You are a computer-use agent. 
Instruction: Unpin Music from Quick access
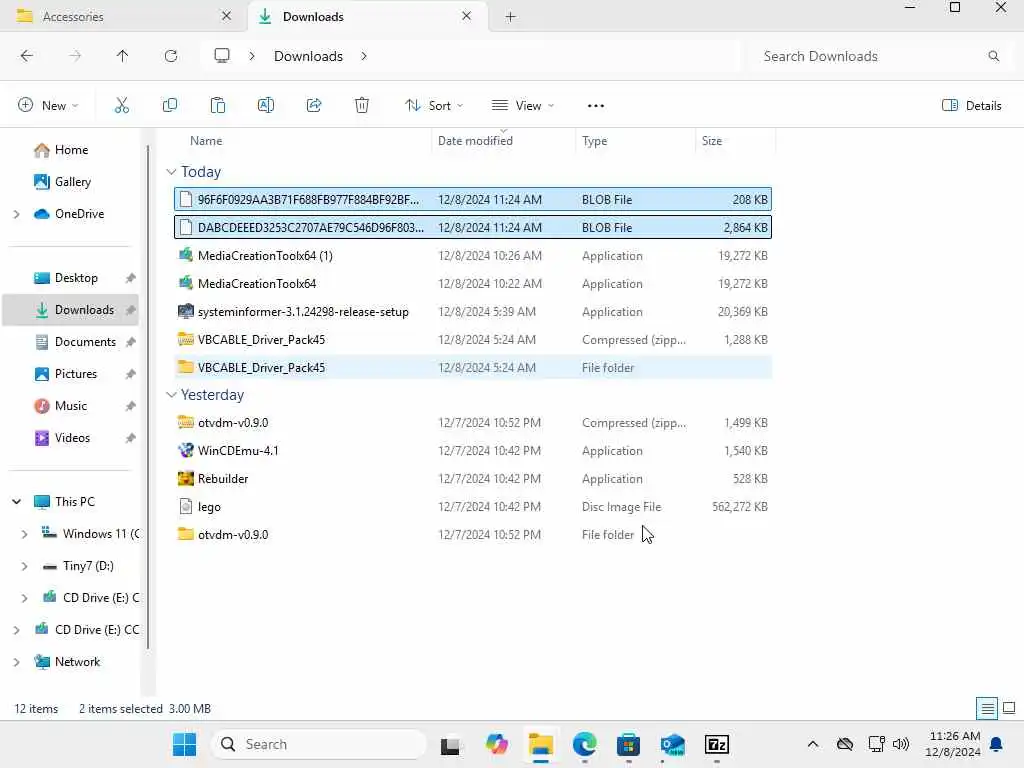pyautogui.click(x=131, y=406)
